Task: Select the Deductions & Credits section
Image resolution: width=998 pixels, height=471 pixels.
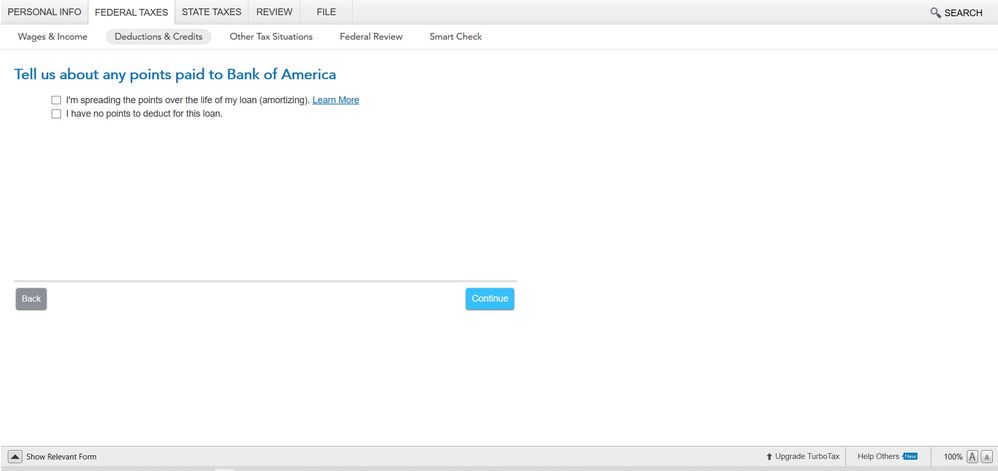Action: pyautogui.click(x=158, y=37)
